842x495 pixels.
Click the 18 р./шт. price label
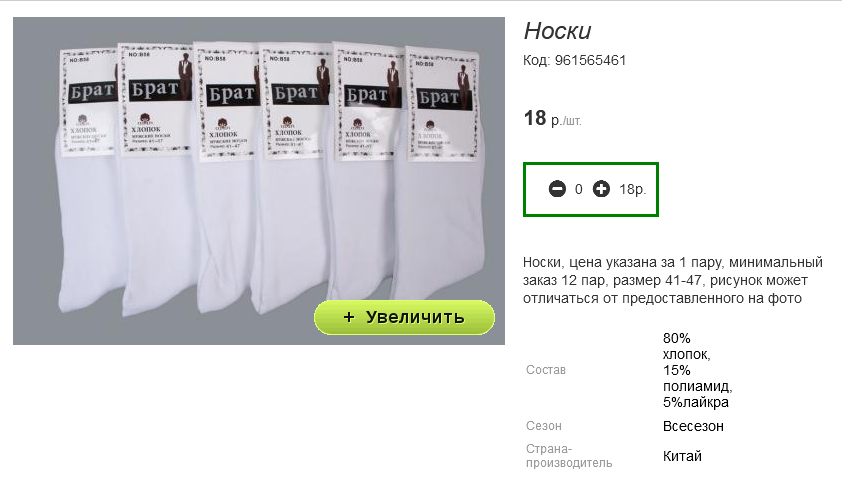553,119
